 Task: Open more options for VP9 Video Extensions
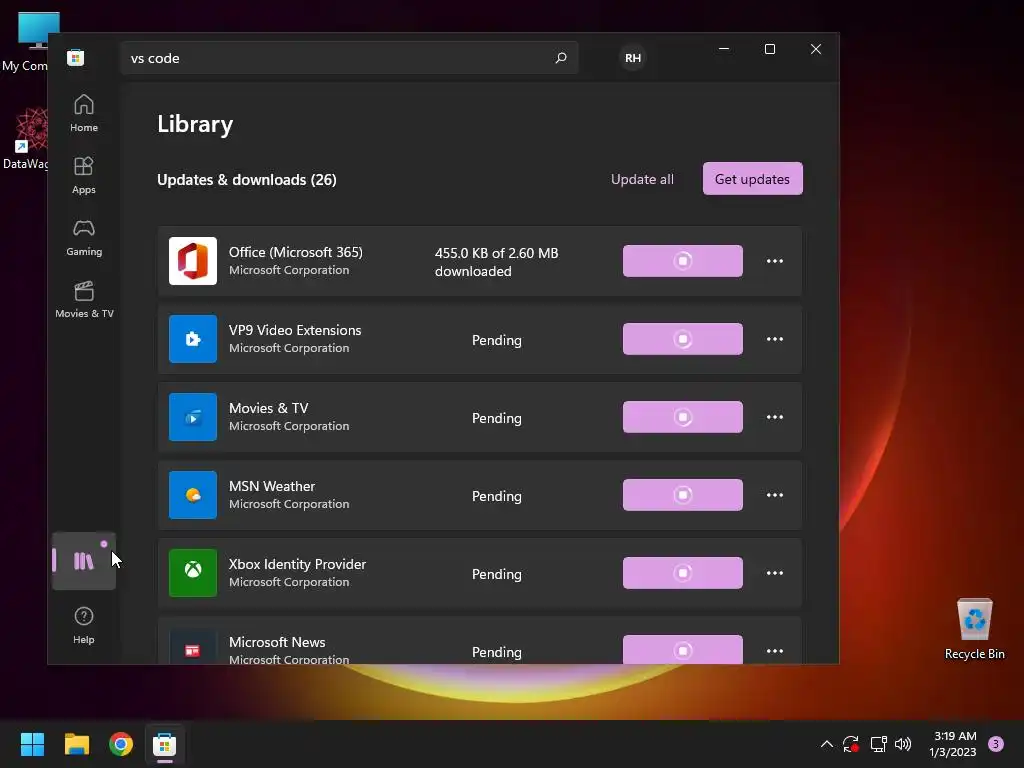(x=775, y=339)
